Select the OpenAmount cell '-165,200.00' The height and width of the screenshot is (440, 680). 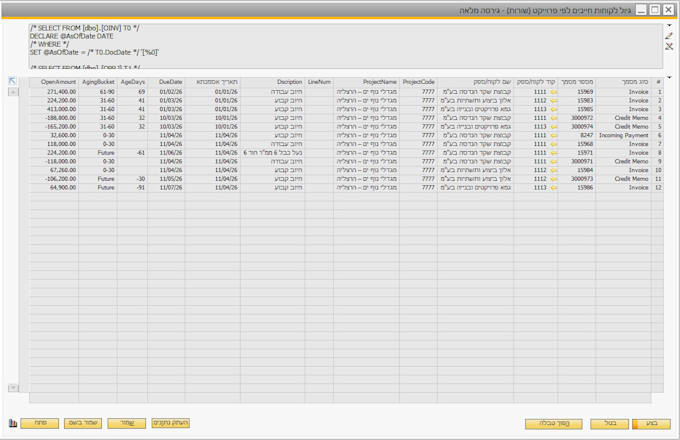(54, 127)
